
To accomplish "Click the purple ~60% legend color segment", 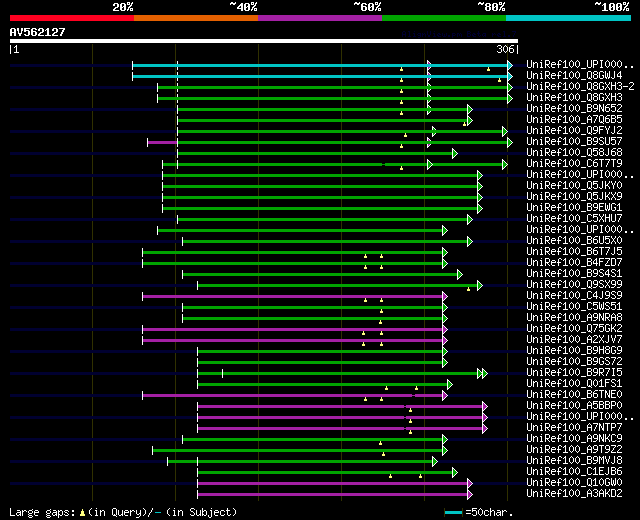I will coord(320,18).
